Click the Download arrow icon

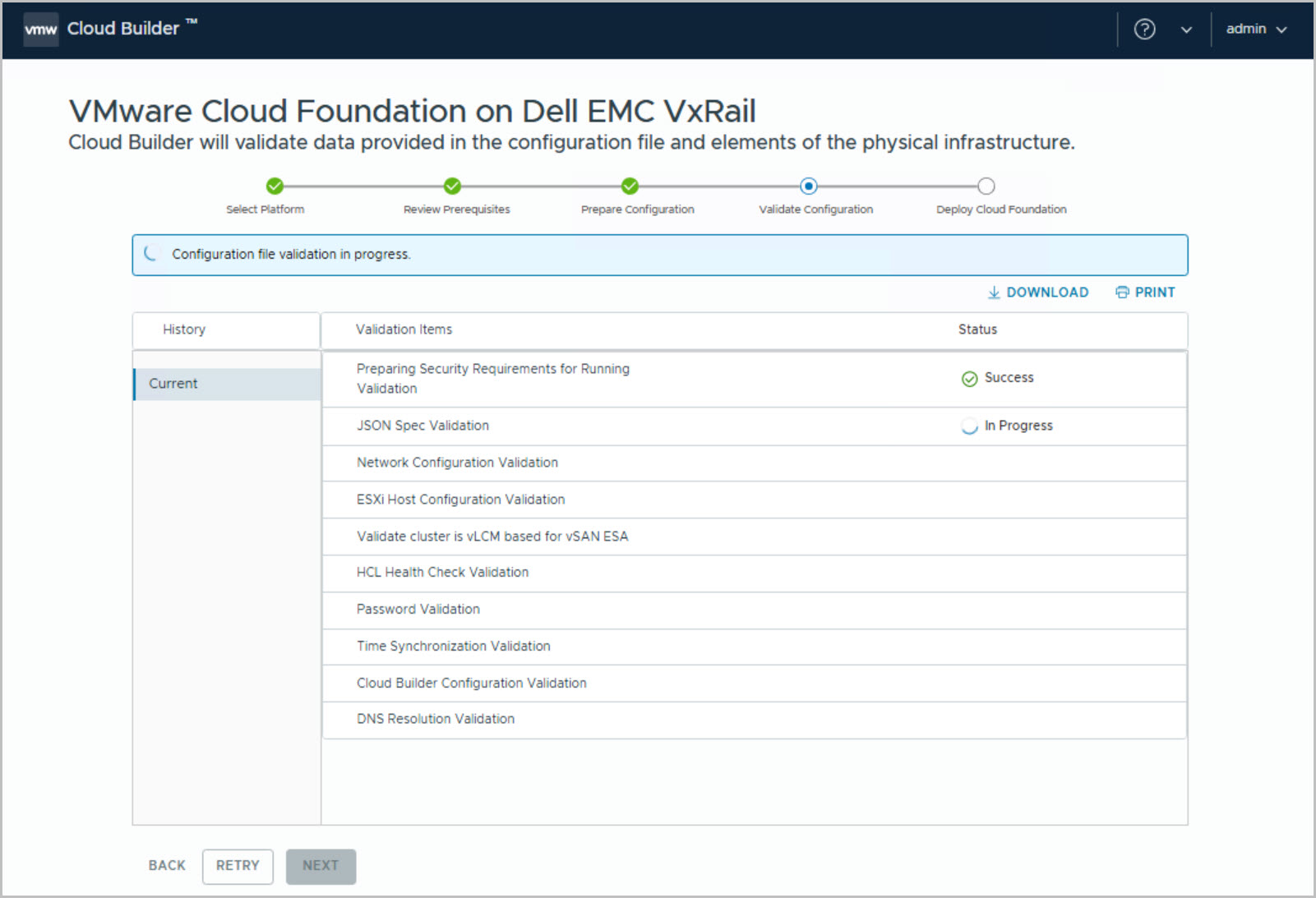tap(993, 292)
